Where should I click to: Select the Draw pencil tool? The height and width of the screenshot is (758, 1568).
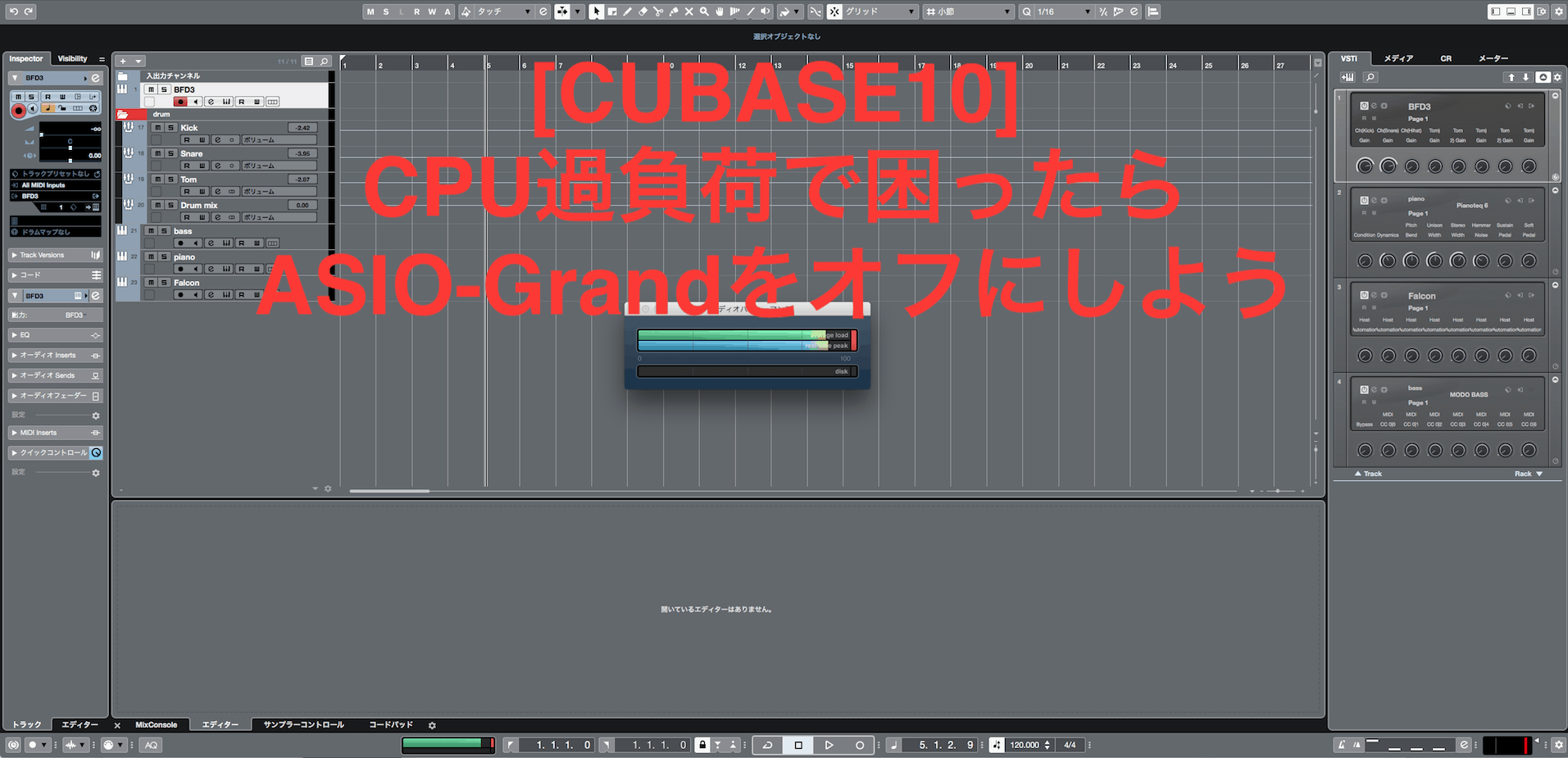click(628, 11)
